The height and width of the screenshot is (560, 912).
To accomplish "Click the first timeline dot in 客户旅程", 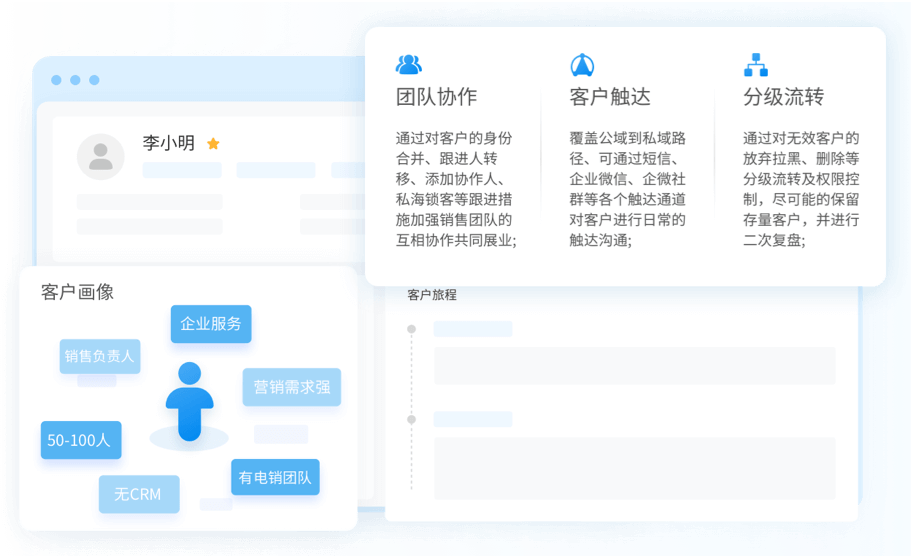I will [x=411, y=329].
